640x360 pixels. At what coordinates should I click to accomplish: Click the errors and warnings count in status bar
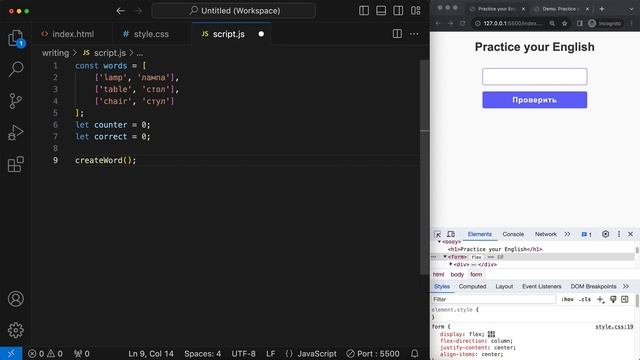tap(45, 353)
